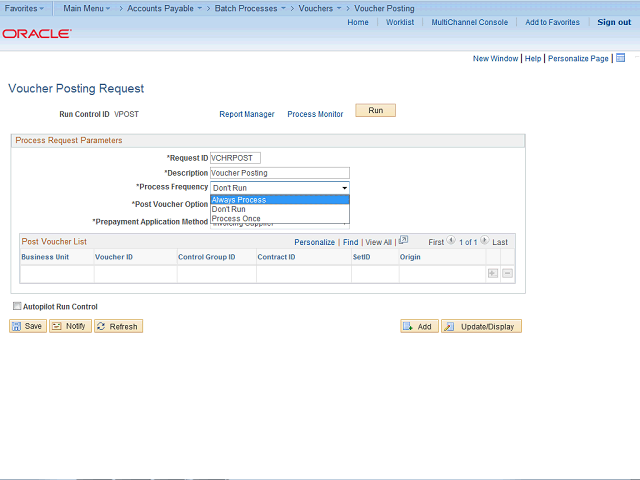Click the First label in grid navigation
Screen dimensions: 640x480
coord(436,242)
